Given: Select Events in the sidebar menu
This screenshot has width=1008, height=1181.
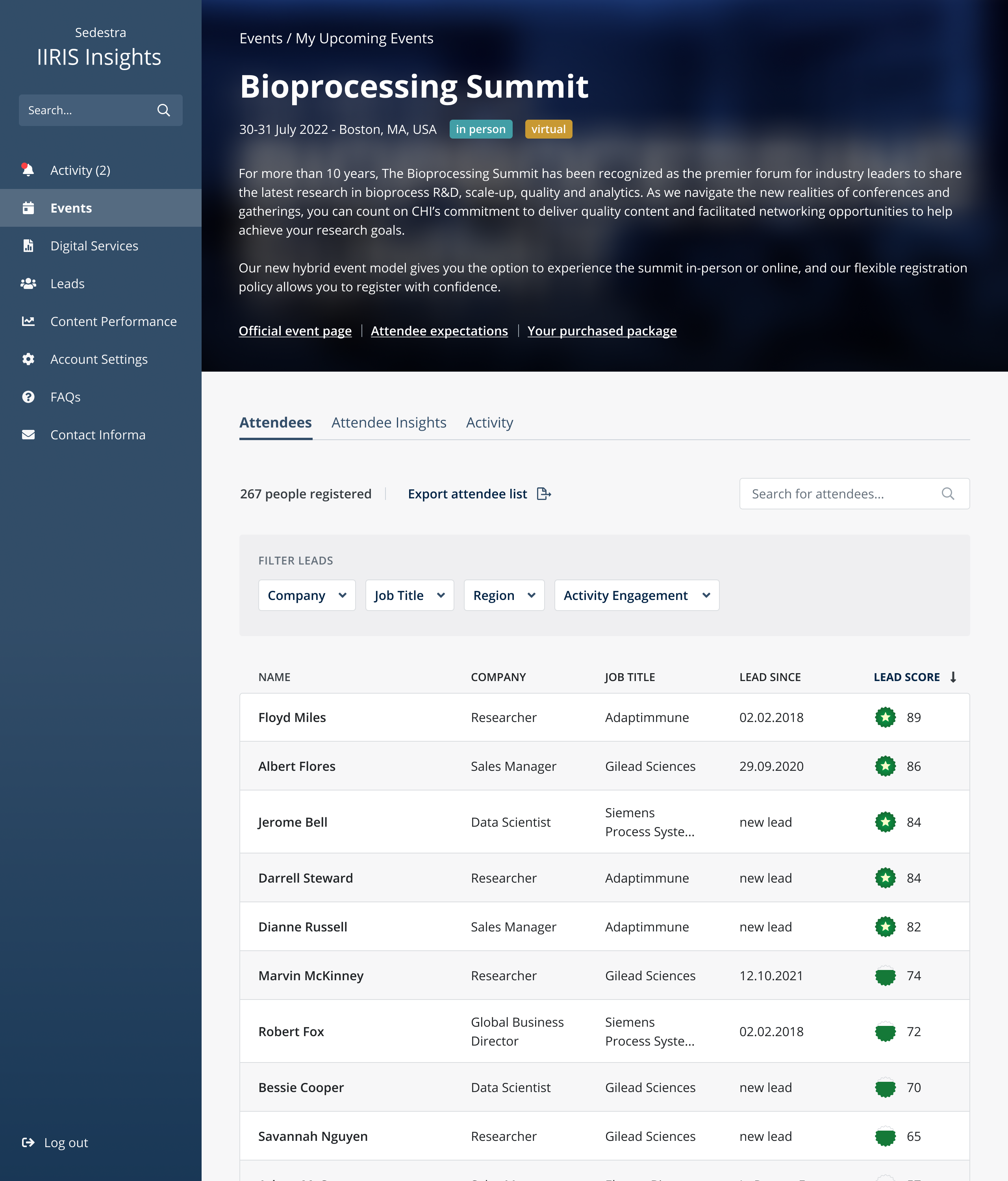Looking at the screenshot, I should pos(100,208).
